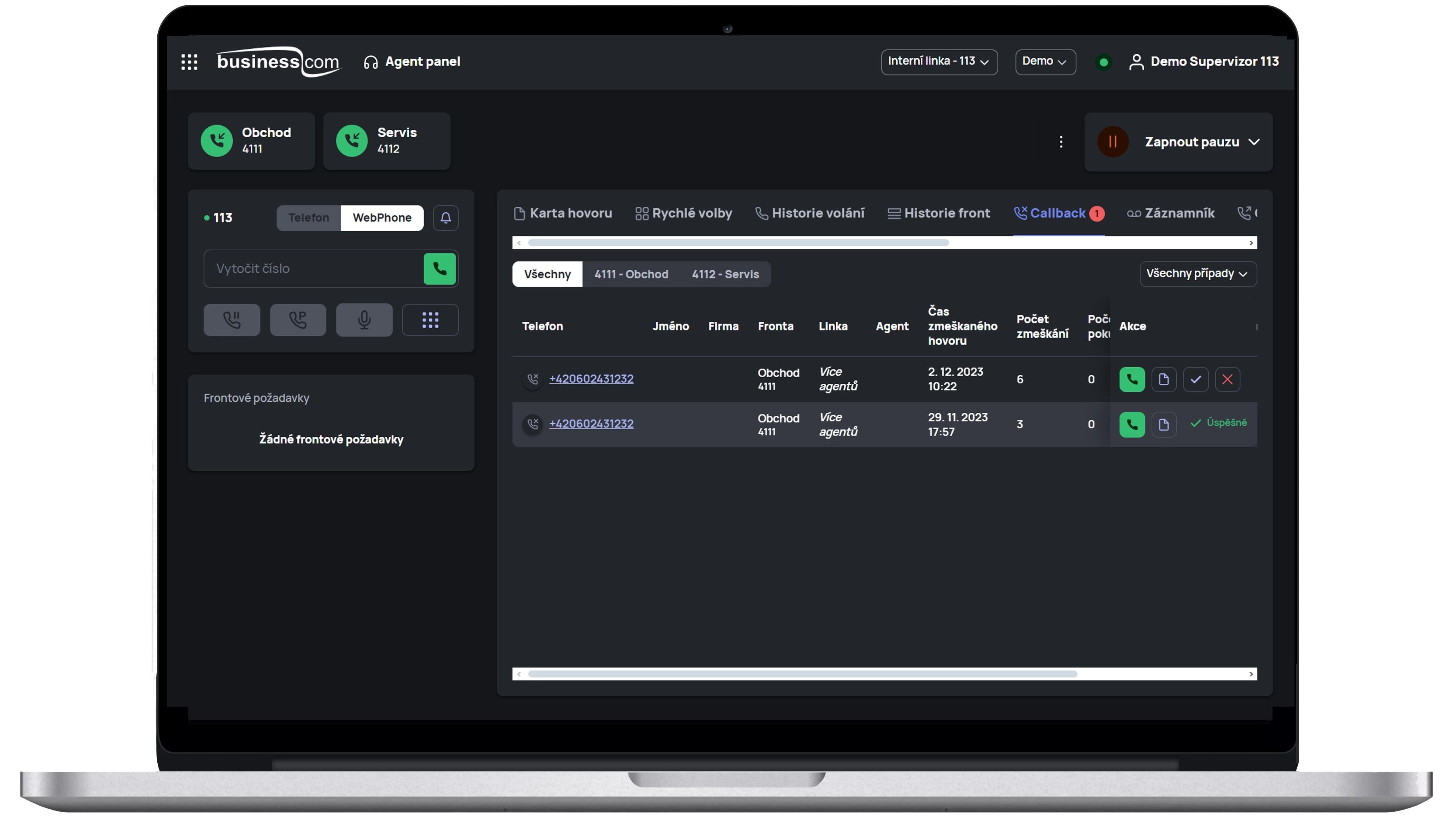This screenshot has width=1455, height=840.
Task: Click the hold call icon button
Action: click(x=231, y=320)
